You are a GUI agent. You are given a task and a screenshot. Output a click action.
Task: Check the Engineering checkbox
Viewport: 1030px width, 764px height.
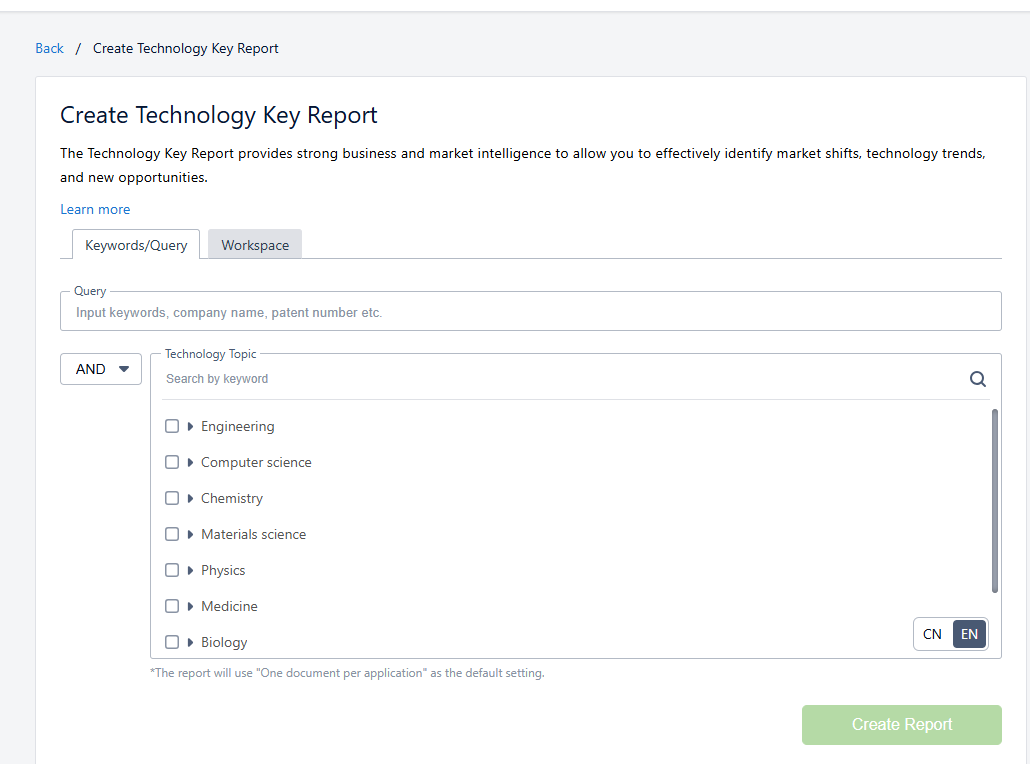tap(172, 426)
